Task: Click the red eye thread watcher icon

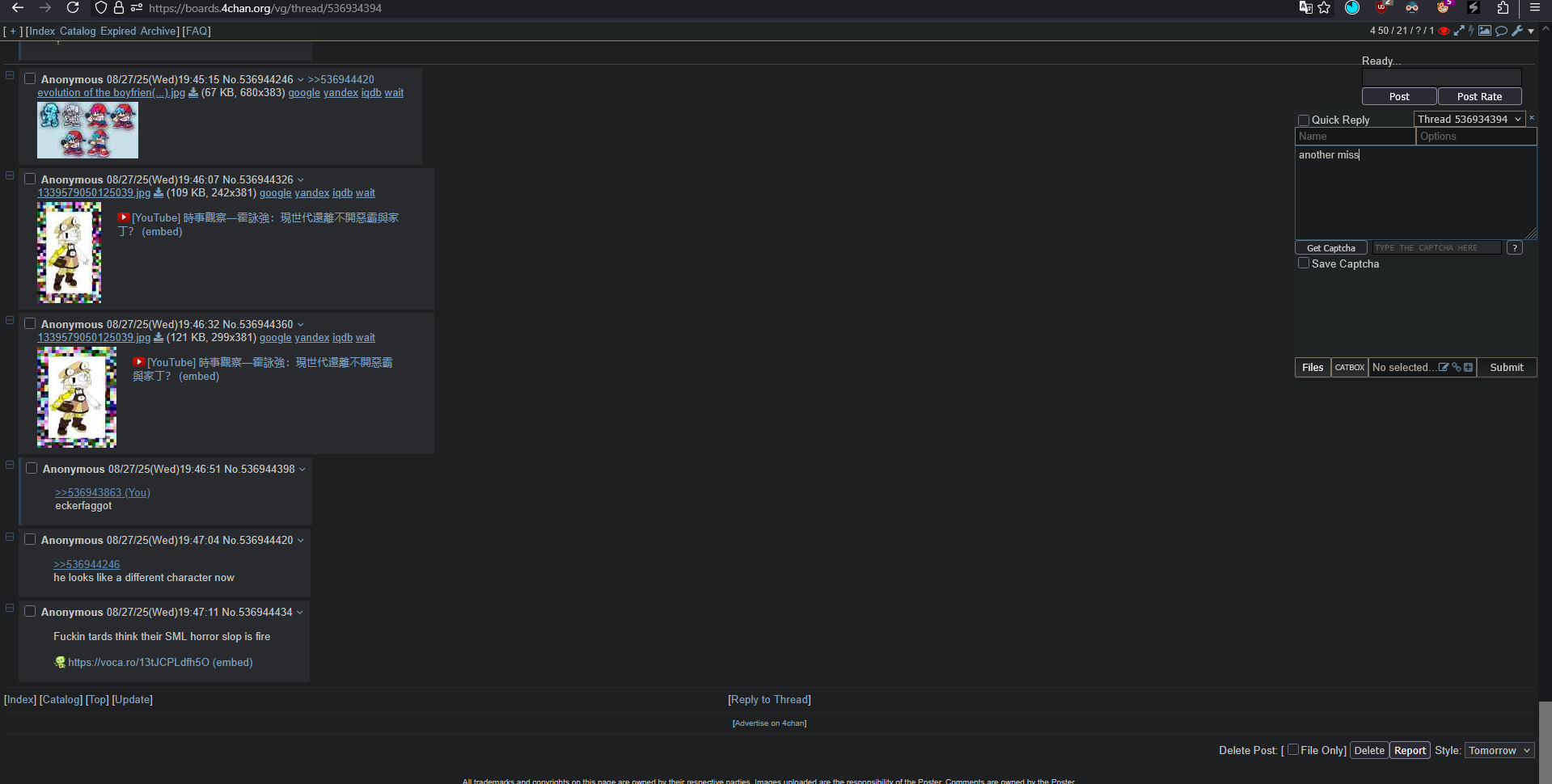Action: (1444, 31)
